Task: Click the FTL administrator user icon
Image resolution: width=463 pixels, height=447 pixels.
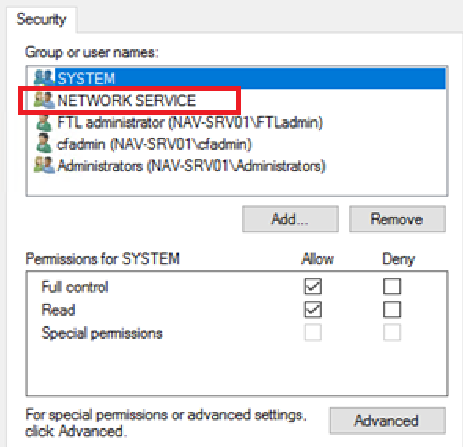Action: point(44,122)
